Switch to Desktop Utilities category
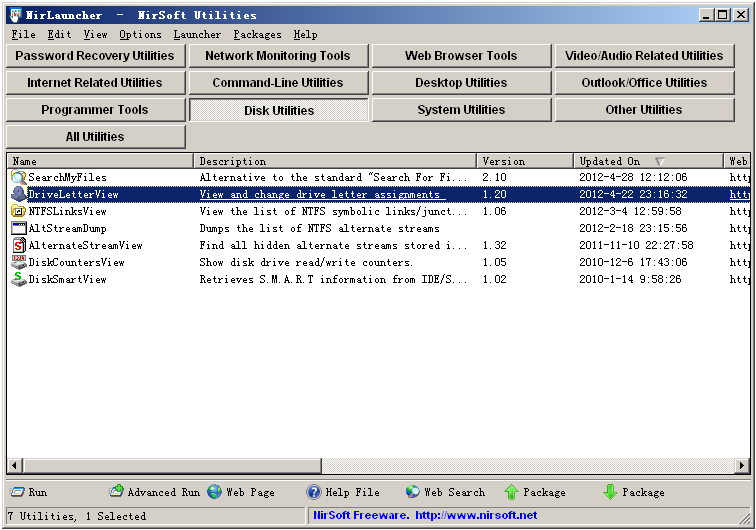This screenshot has height=530, width=756. click(x=461, y=83)
